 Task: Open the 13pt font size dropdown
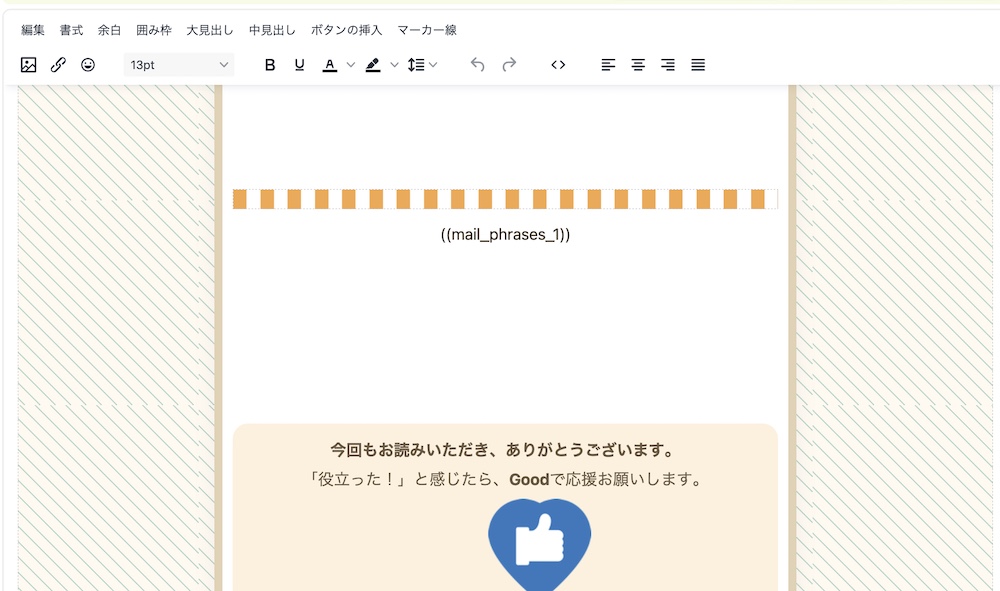click(179, 65)
